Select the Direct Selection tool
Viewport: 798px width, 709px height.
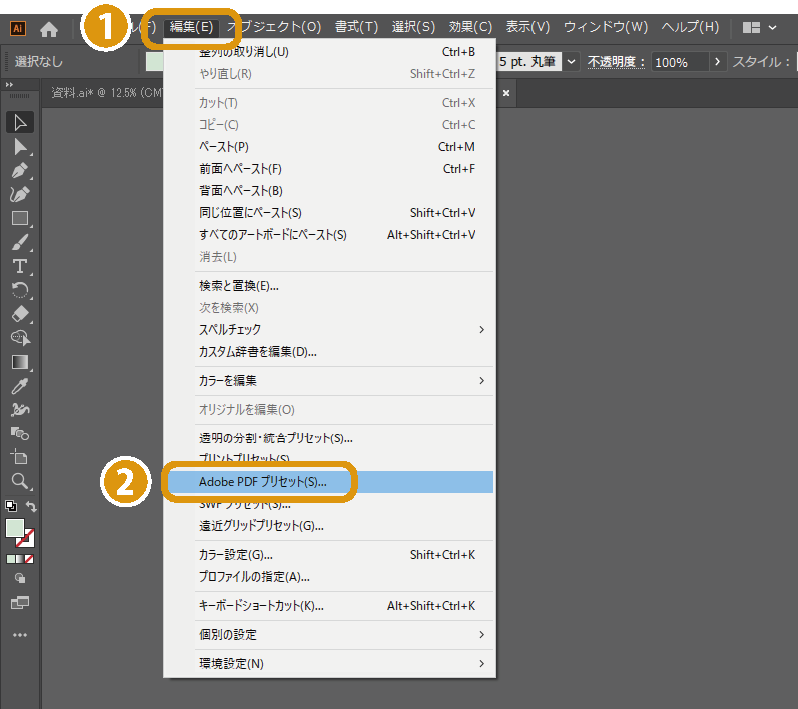click(x=20, y=147)
